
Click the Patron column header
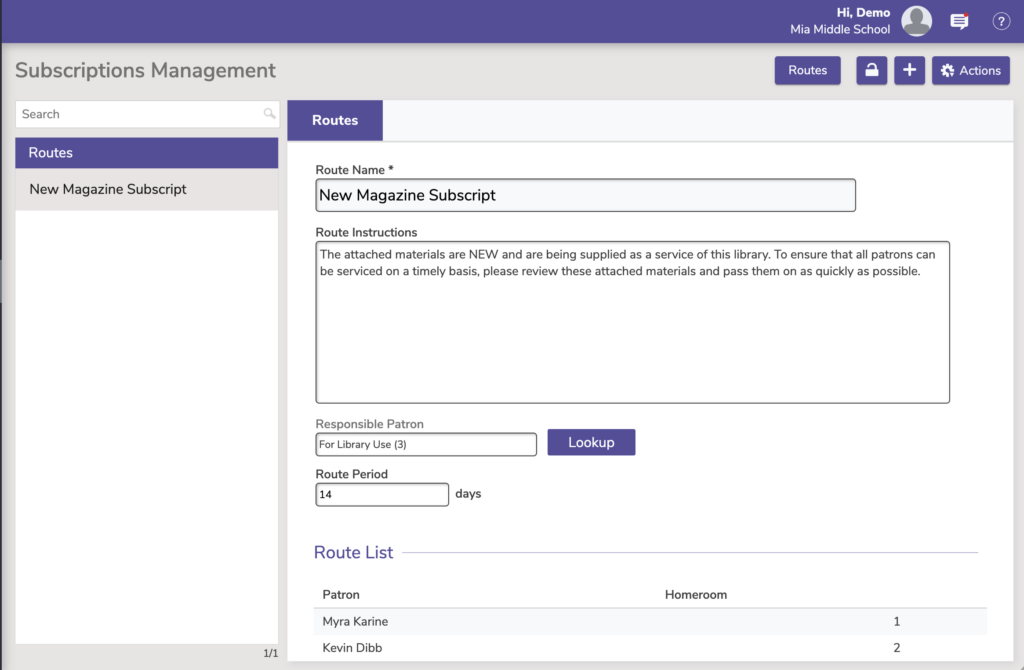pyautogui.click(x=341, y=594)
